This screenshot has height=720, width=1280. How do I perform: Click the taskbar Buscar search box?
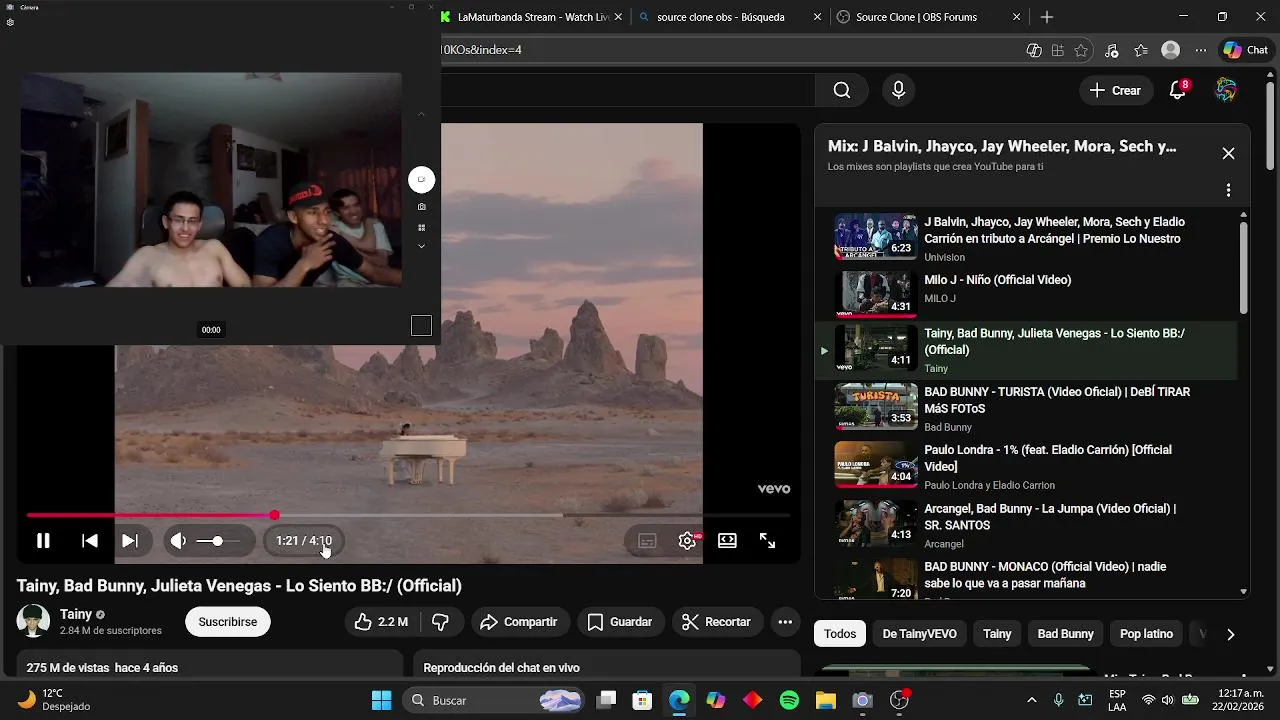coord(494,700)
